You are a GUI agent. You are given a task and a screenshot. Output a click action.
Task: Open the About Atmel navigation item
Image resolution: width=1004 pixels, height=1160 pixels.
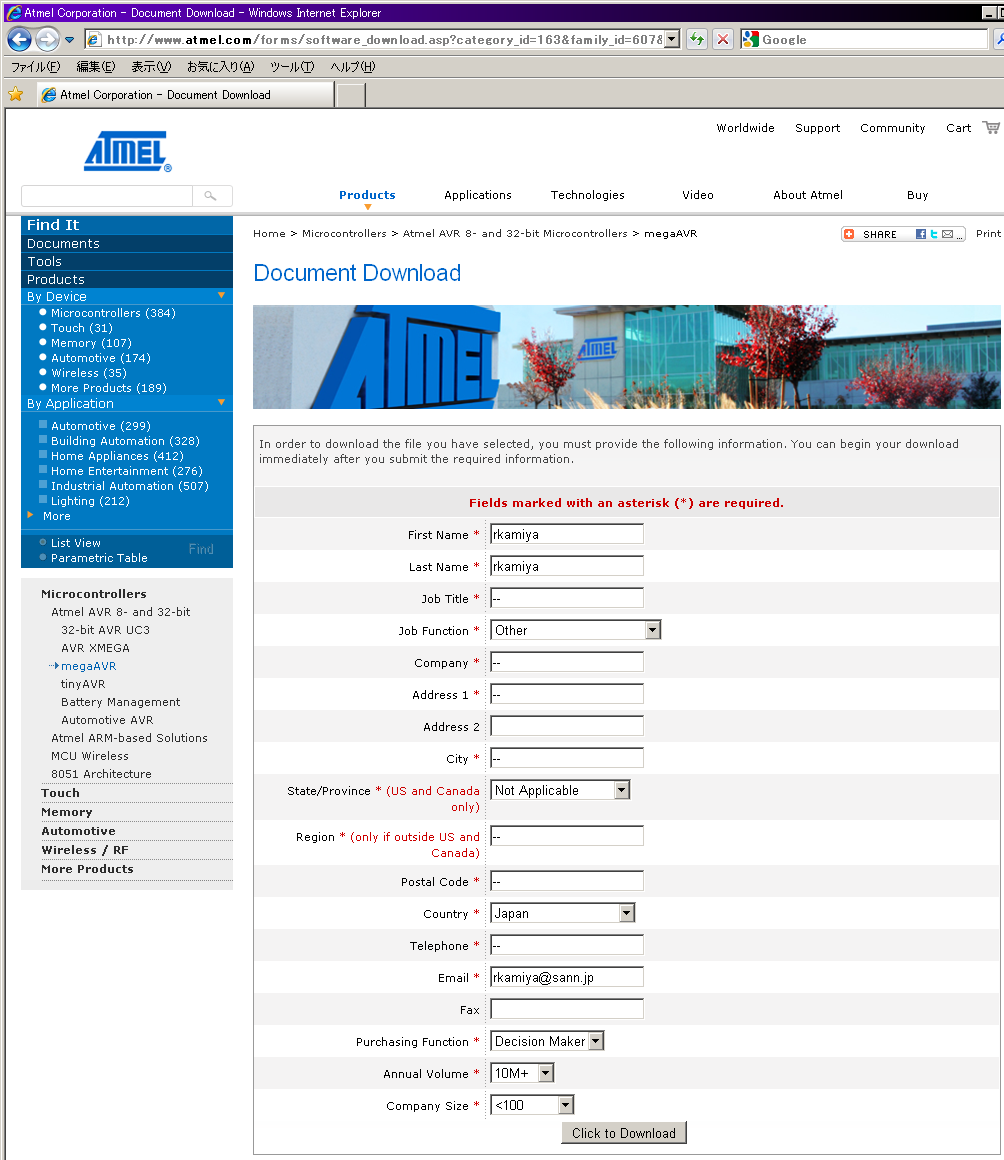pyautogui.click(x=808, y=195)
